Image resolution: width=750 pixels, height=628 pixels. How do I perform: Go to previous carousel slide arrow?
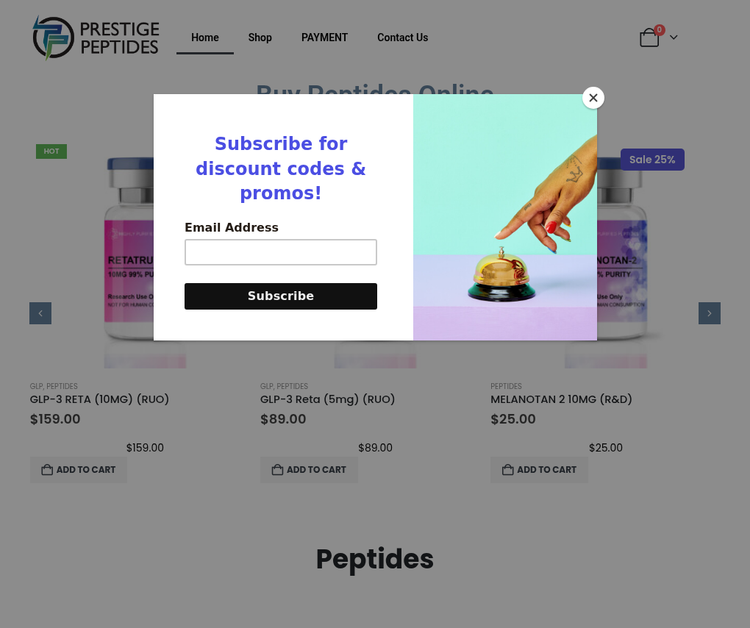[x=40, y=313]
